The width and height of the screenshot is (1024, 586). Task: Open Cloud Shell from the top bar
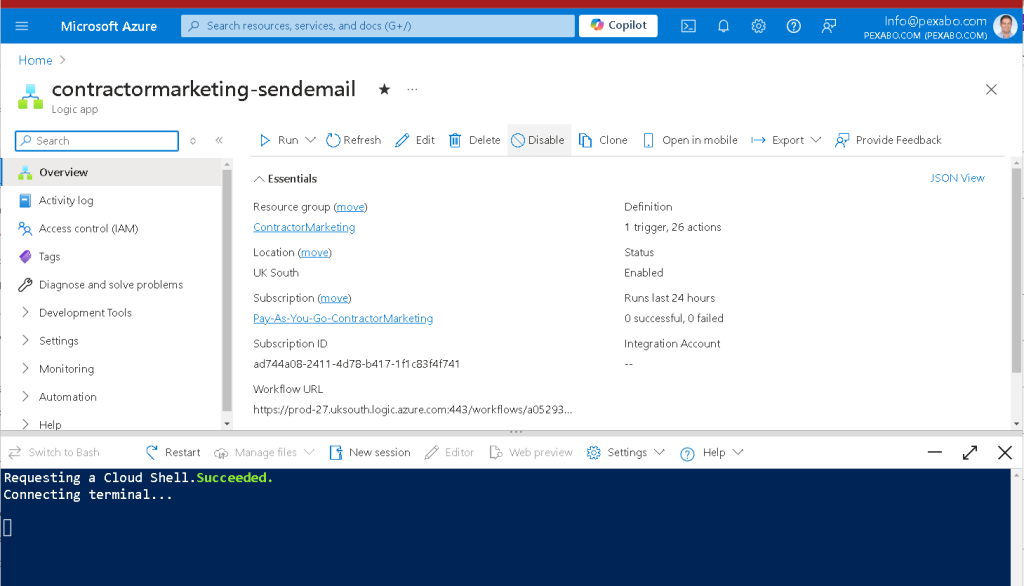tap(688, 26)
